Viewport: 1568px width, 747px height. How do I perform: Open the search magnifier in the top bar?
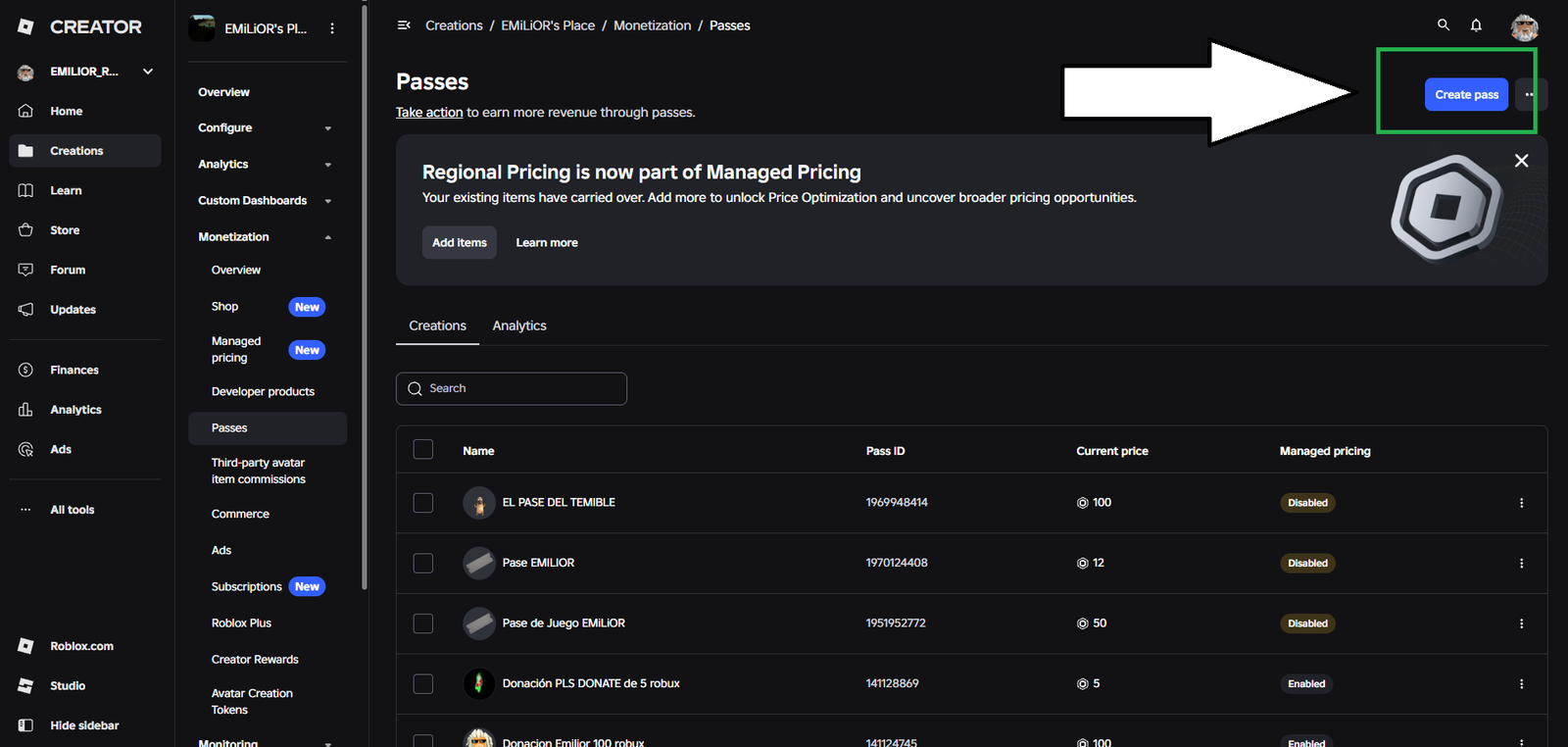point(1444,25)
